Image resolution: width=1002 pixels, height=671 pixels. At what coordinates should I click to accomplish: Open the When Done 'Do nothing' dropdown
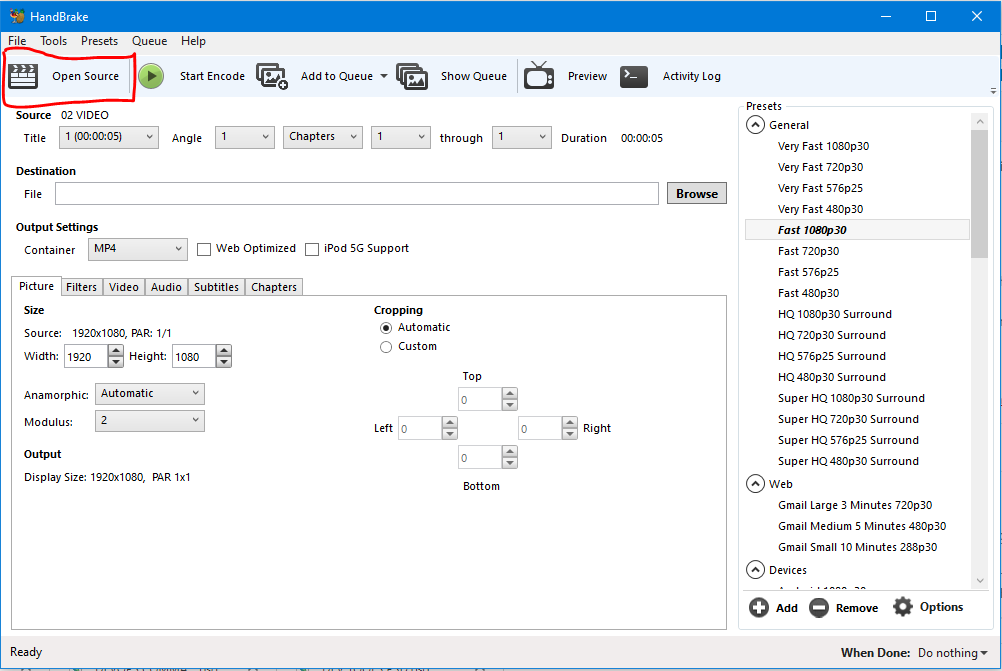(952, 653)
